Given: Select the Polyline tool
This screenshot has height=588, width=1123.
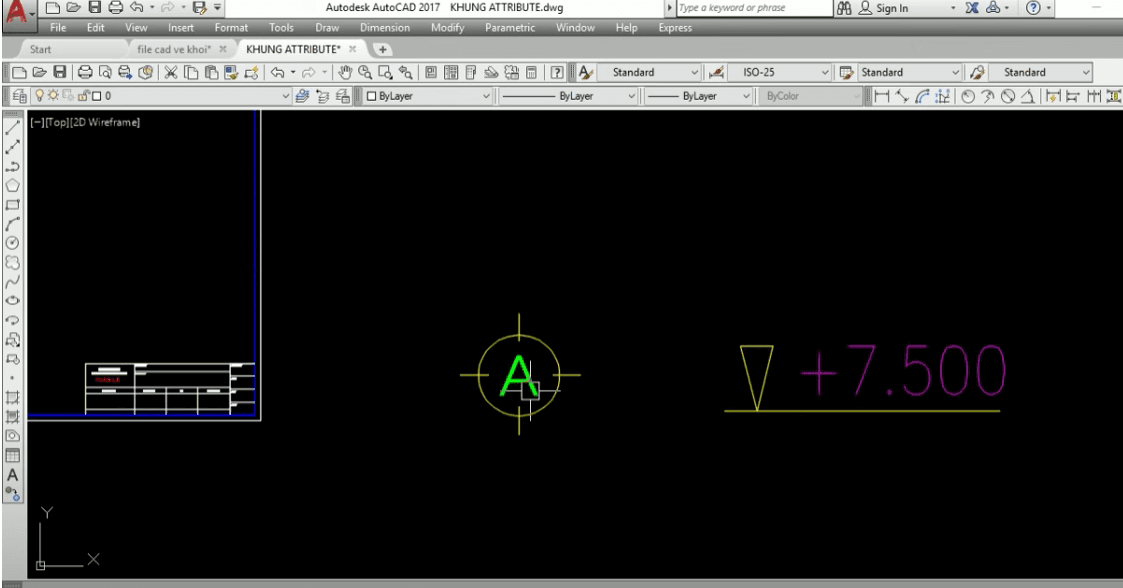Looking at the screenshot, I should pos(12,166).
